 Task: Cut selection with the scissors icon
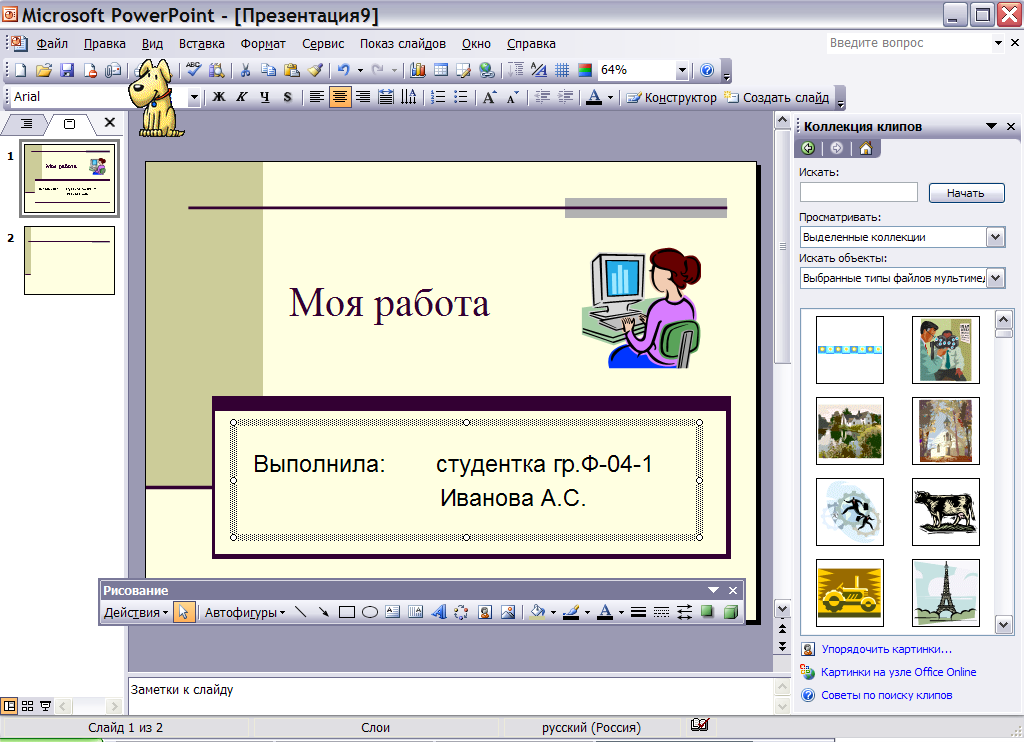point(245,70)
